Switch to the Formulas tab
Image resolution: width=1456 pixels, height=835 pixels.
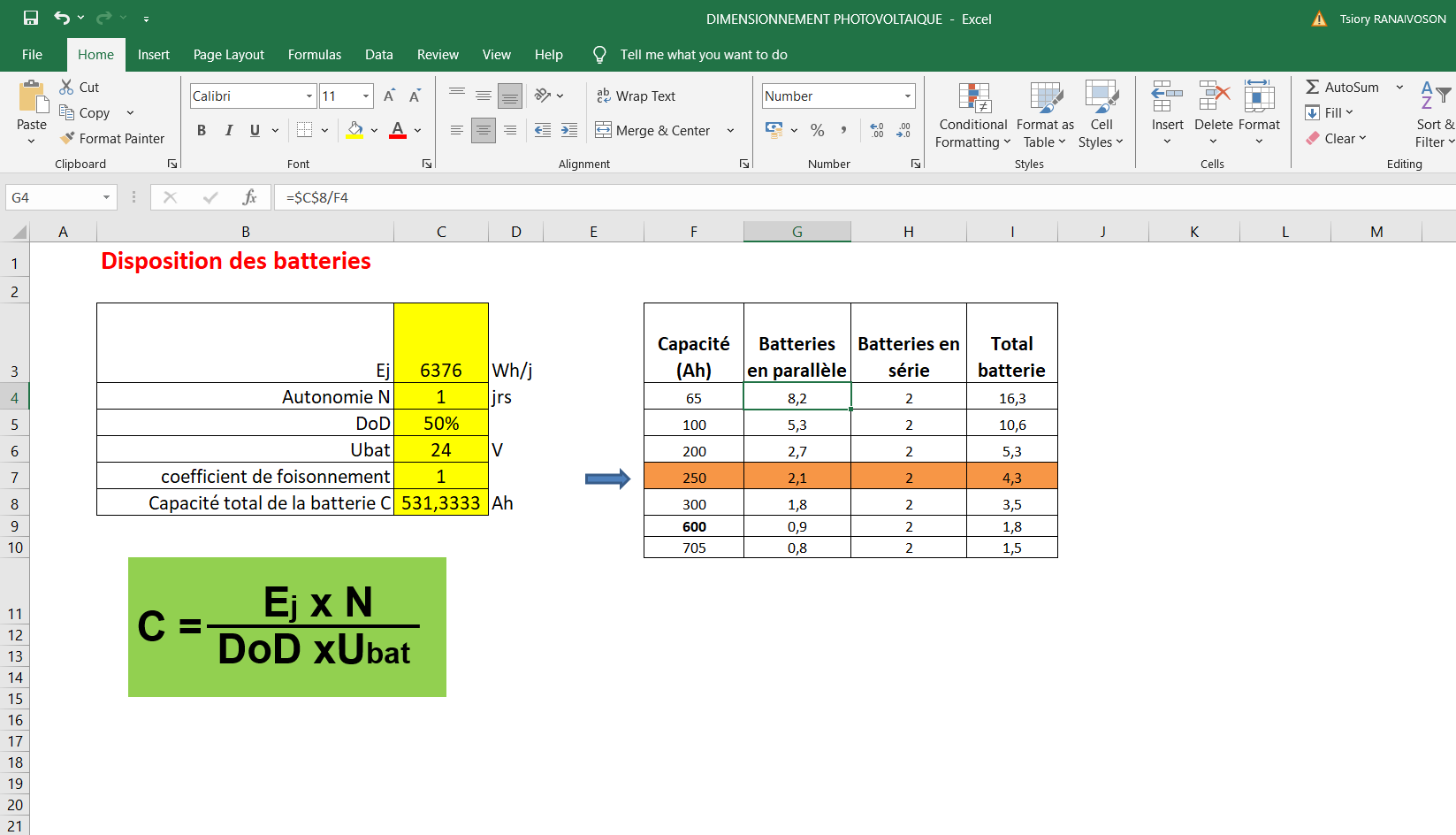coord(315,55)
